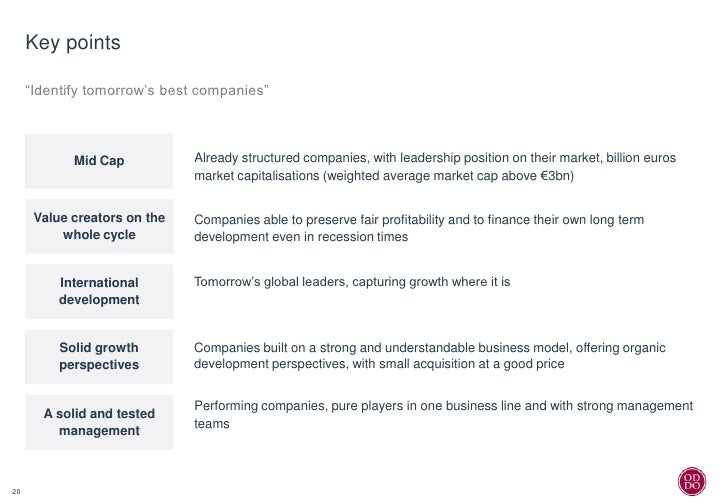Click the Identify tomorrow's best companies subtitle
Image resolution: width=728 pixels, height=504 pixels.
tap(147, 90)
